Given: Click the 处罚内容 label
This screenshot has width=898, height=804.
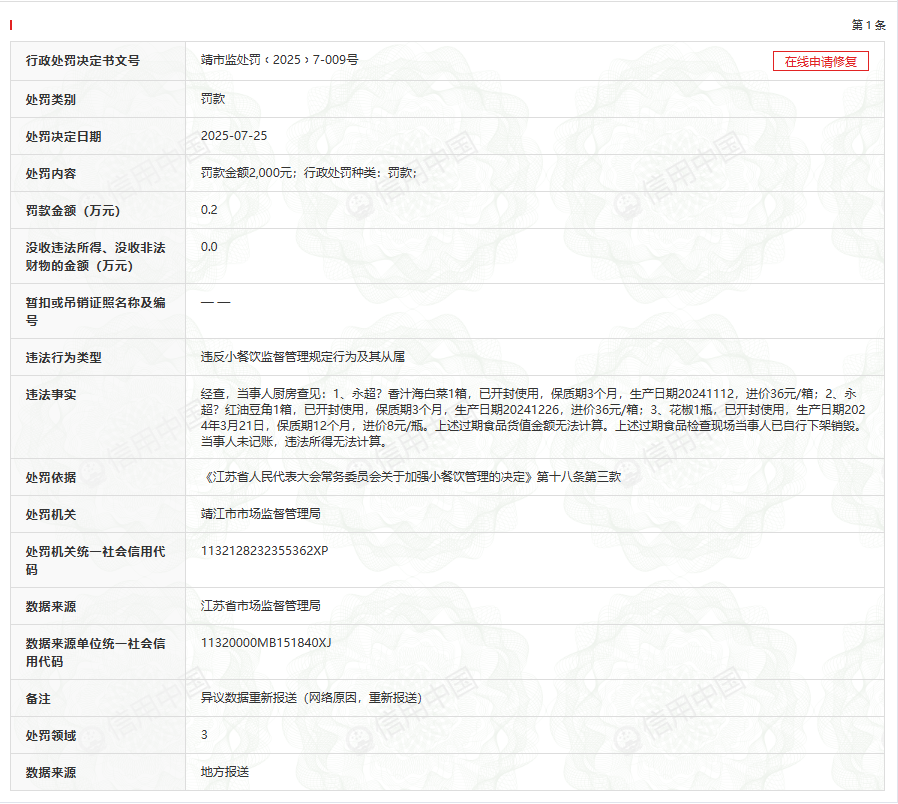Looking at the screenshot, I should pyautogui.click(x=50, y=174).
